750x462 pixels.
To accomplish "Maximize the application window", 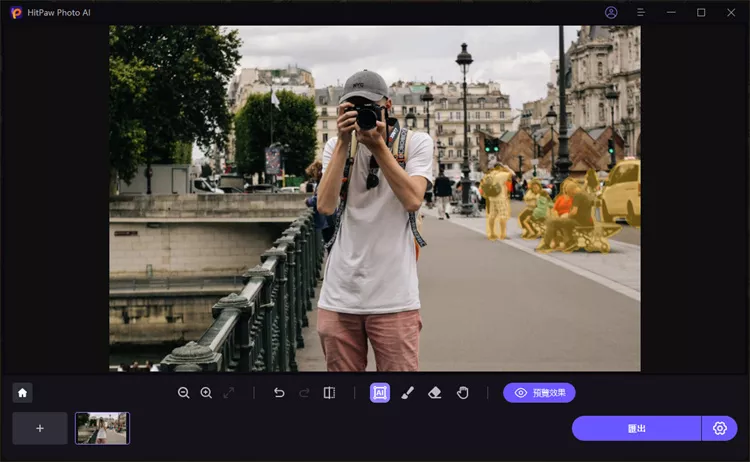I will (x=701, y=12).
